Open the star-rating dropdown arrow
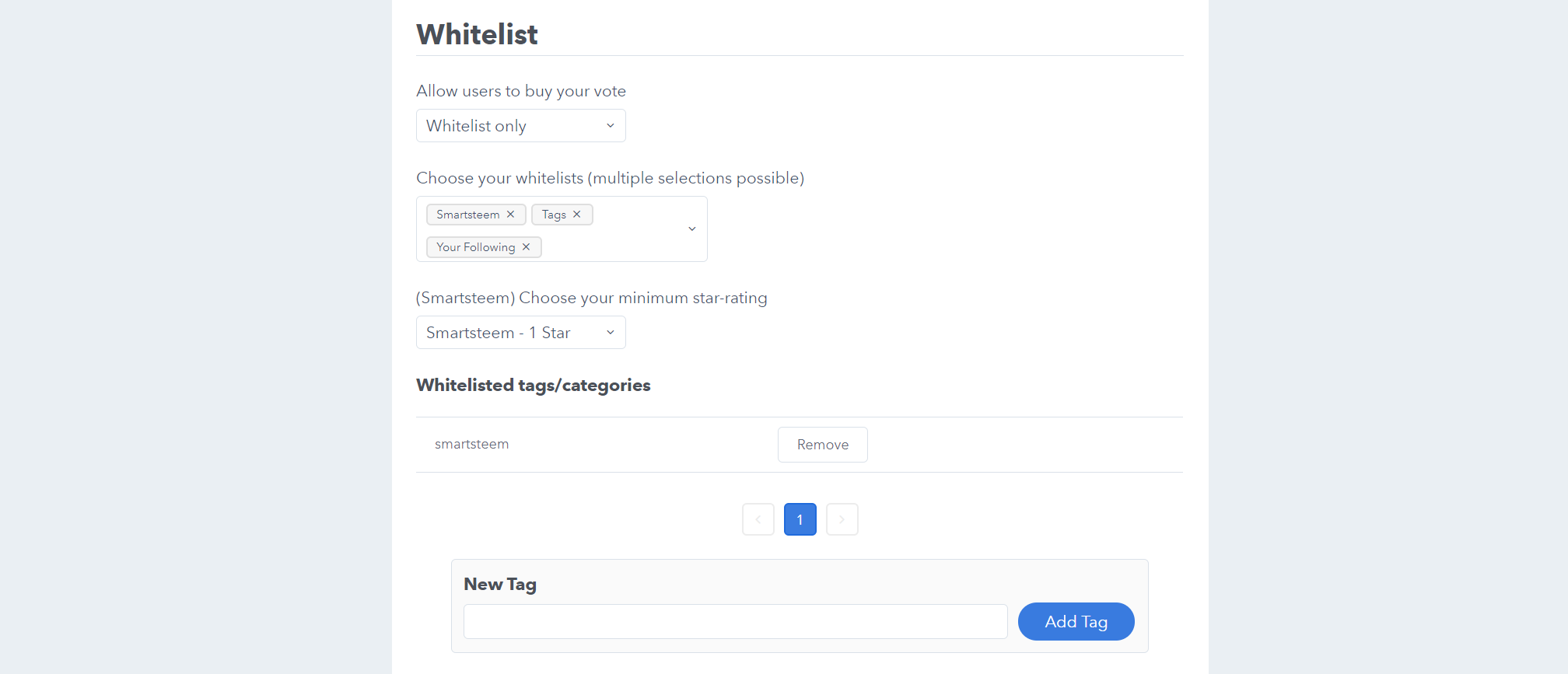This screenshot has height=674, width=1568. (611, 333)
